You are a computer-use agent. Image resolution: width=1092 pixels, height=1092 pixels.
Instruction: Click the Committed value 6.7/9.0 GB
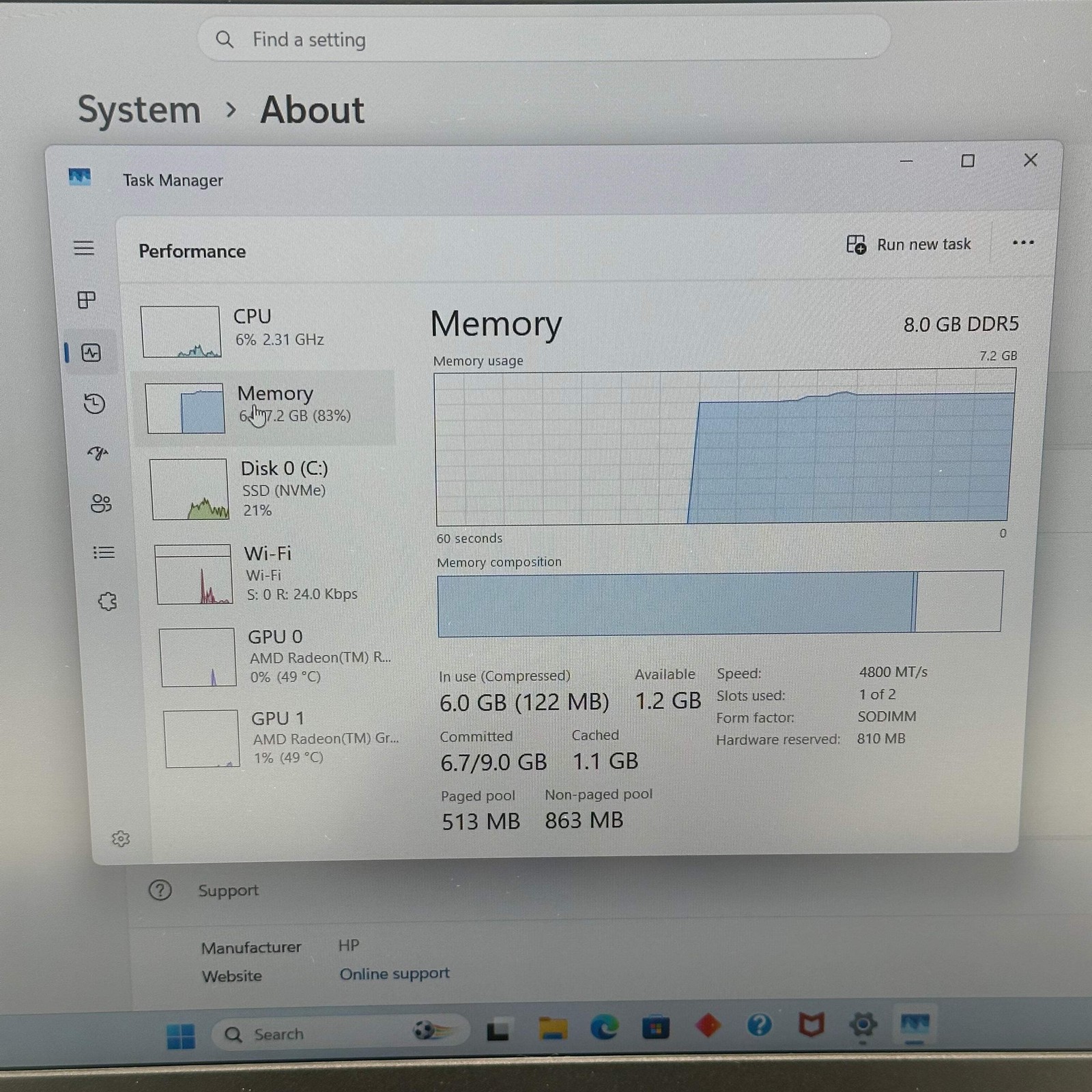493,762
